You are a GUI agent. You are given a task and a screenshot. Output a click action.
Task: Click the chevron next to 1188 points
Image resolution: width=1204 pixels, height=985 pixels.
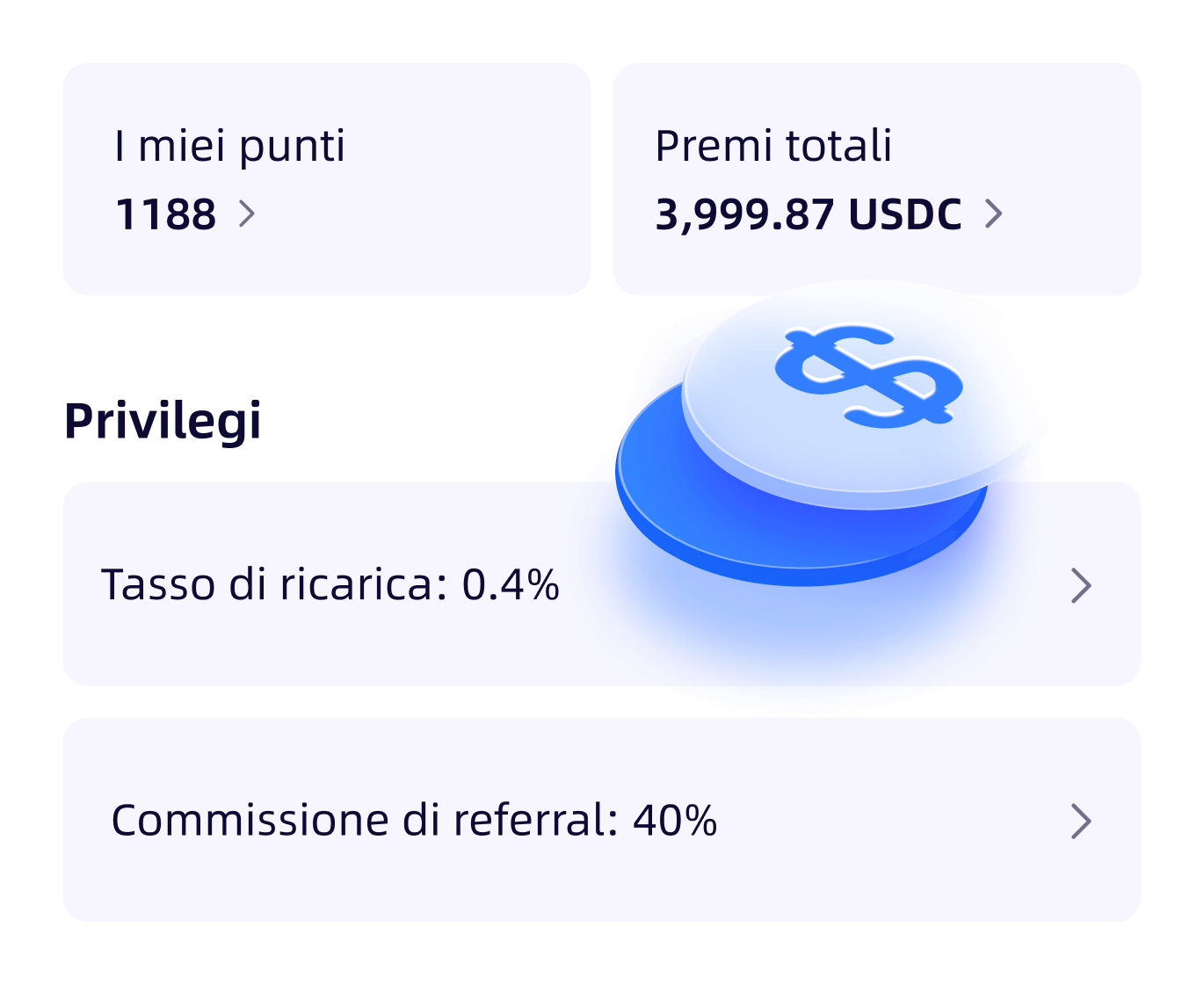[x=247, y=214]
